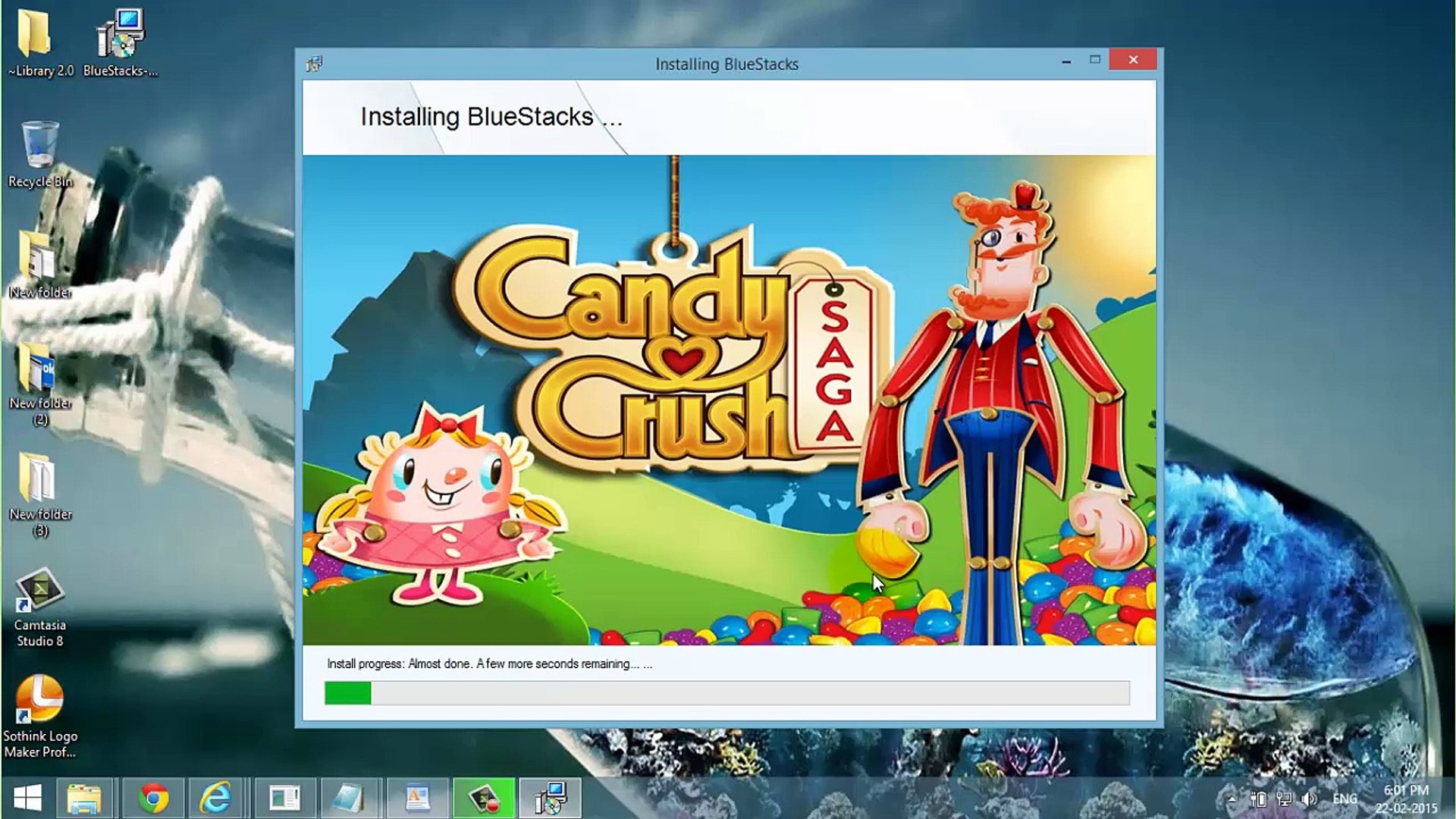Click the 'Install progress: Almost done' text
This screenshot has width=1456, height=819.
click(x=489, y=664)
